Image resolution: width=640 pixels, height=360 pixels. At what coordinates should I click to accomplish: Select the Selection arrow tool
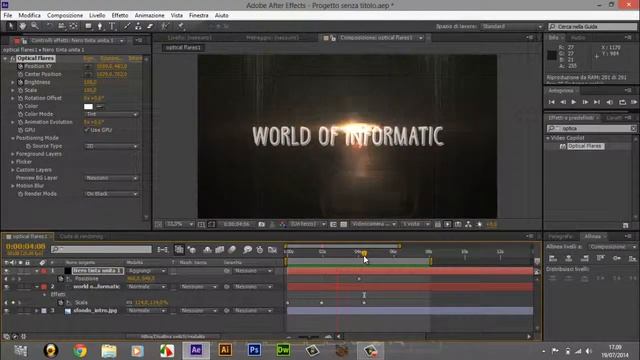[x=11, y=26]
